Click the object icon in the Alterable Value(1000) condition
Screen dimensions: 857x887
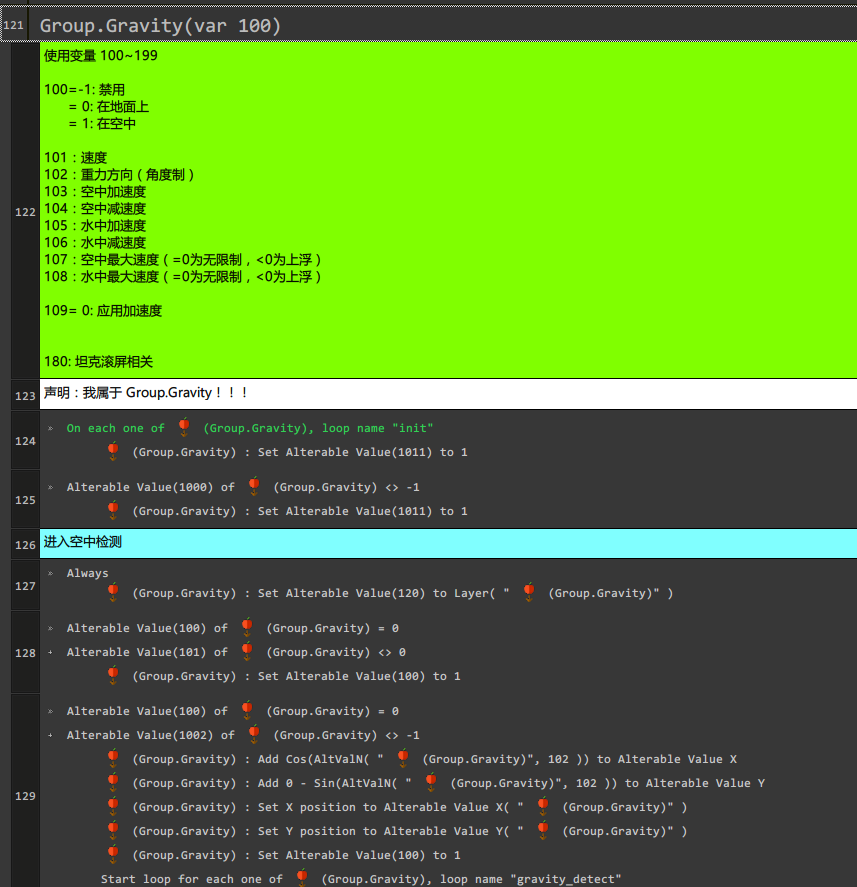coord(254,486)
